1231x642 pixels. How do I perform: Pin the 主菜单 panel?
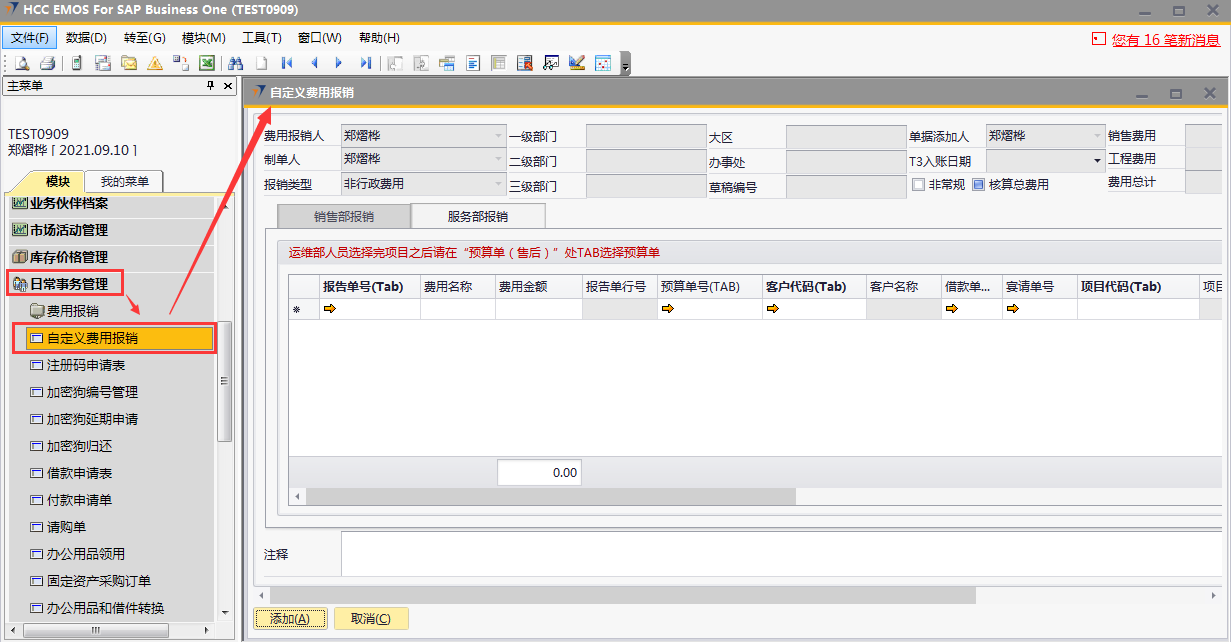click(211, 86)
